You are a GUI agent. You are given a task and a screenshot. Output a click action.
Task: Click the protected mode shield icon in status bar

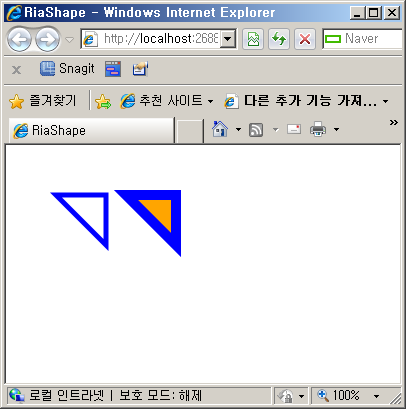[286, 396]
